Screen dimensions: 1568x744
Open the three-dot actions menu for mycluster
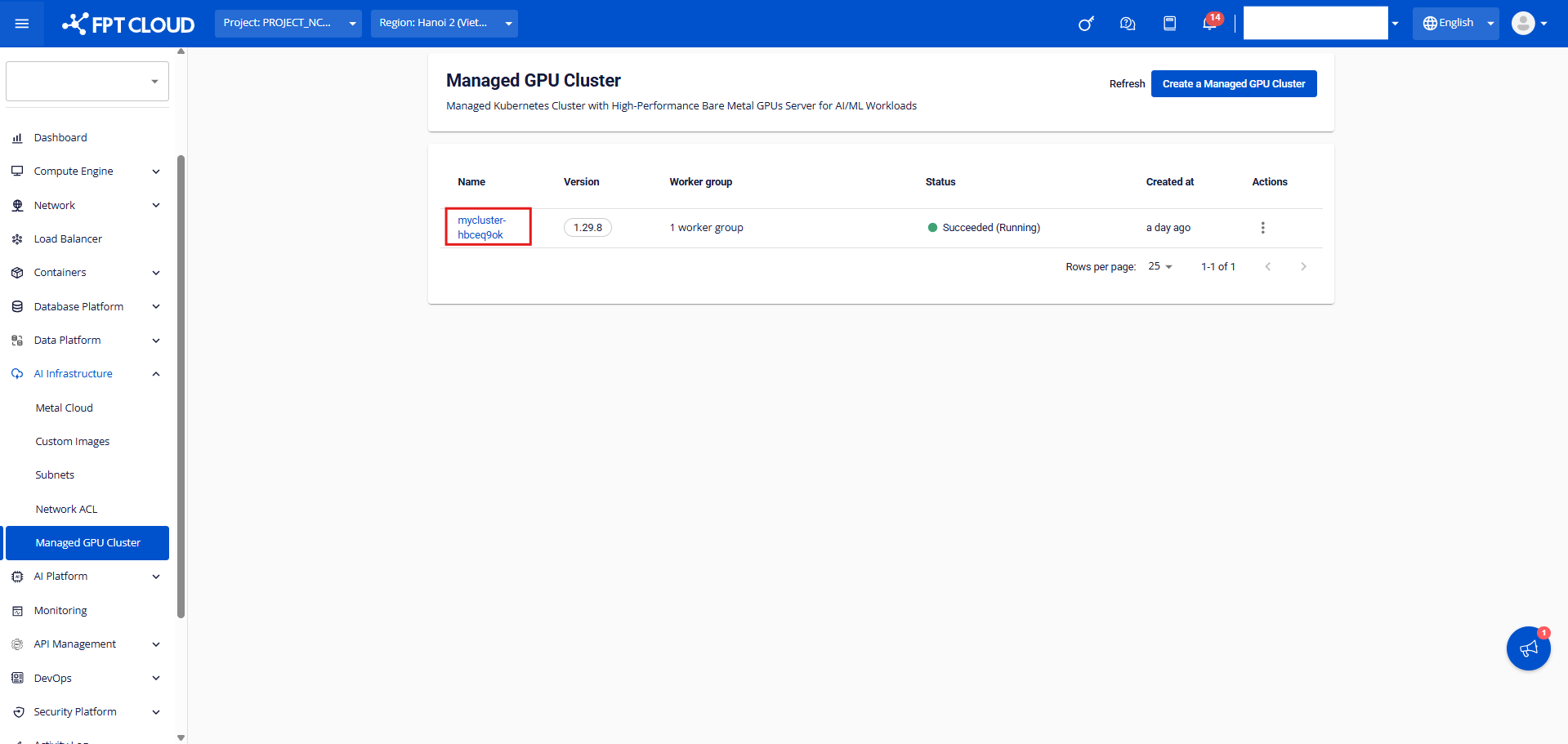(x=1262, y=228)
